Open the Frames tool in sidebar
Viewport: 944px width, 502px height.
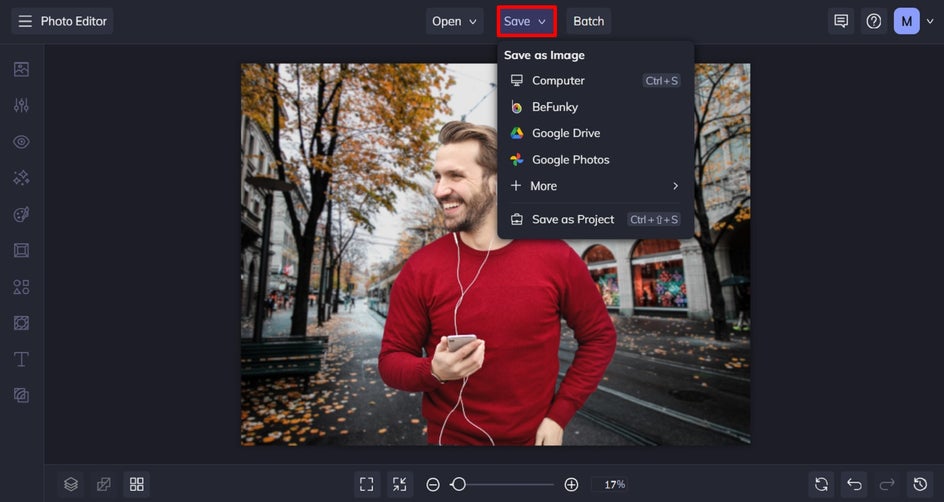tap(21, 250)
